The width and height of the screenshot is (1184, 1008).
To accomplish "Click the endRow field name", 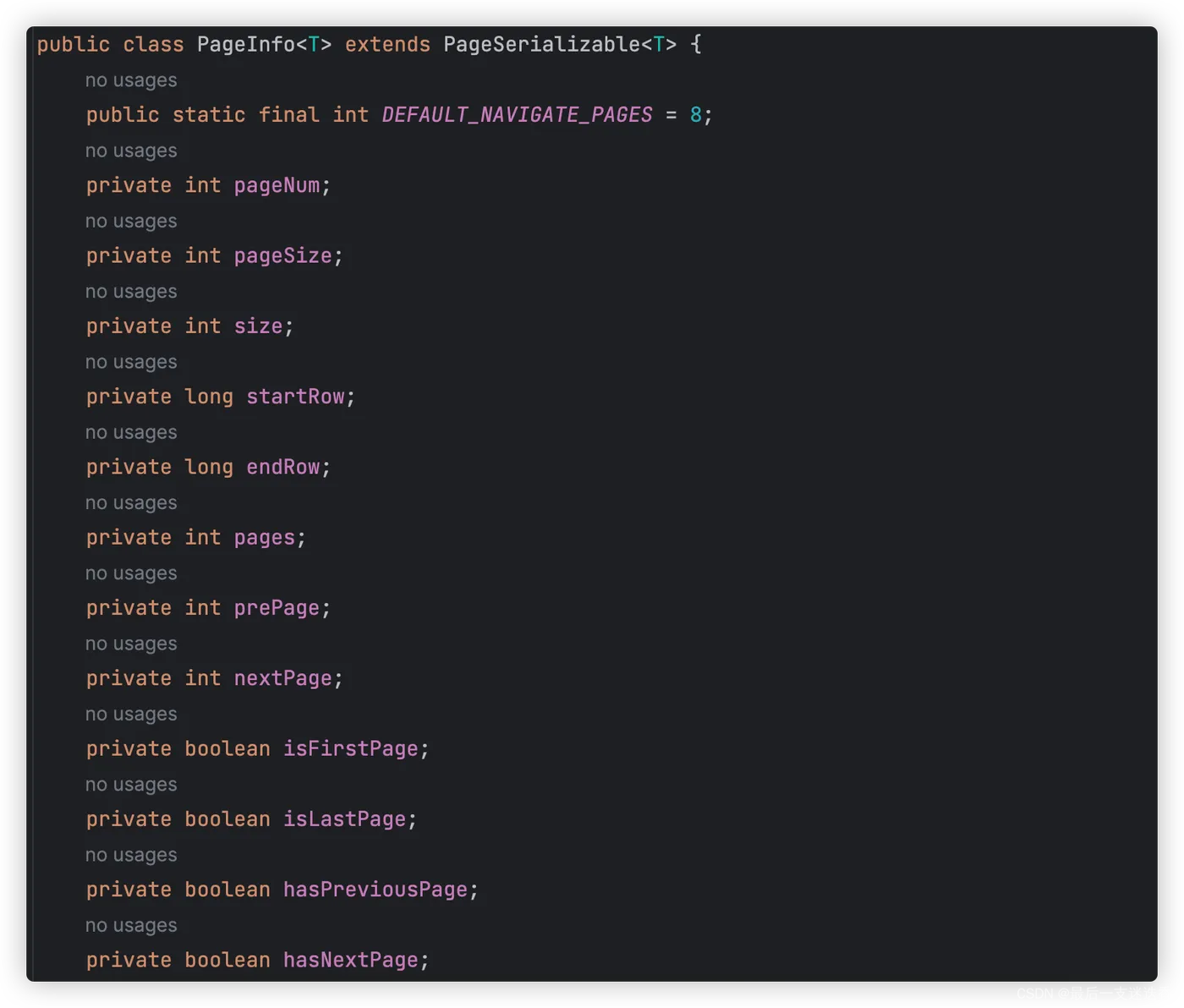I will pos(282,468).
